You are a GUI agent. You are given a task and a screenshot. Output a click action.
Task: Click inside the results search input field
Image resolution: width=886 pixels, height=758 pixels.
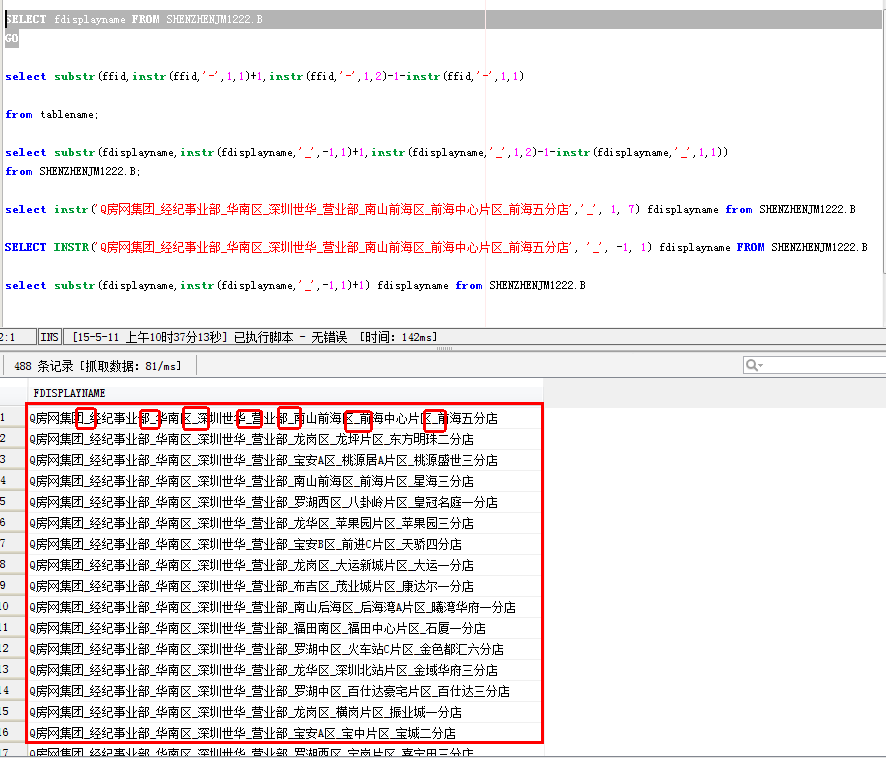coord(824,365)
